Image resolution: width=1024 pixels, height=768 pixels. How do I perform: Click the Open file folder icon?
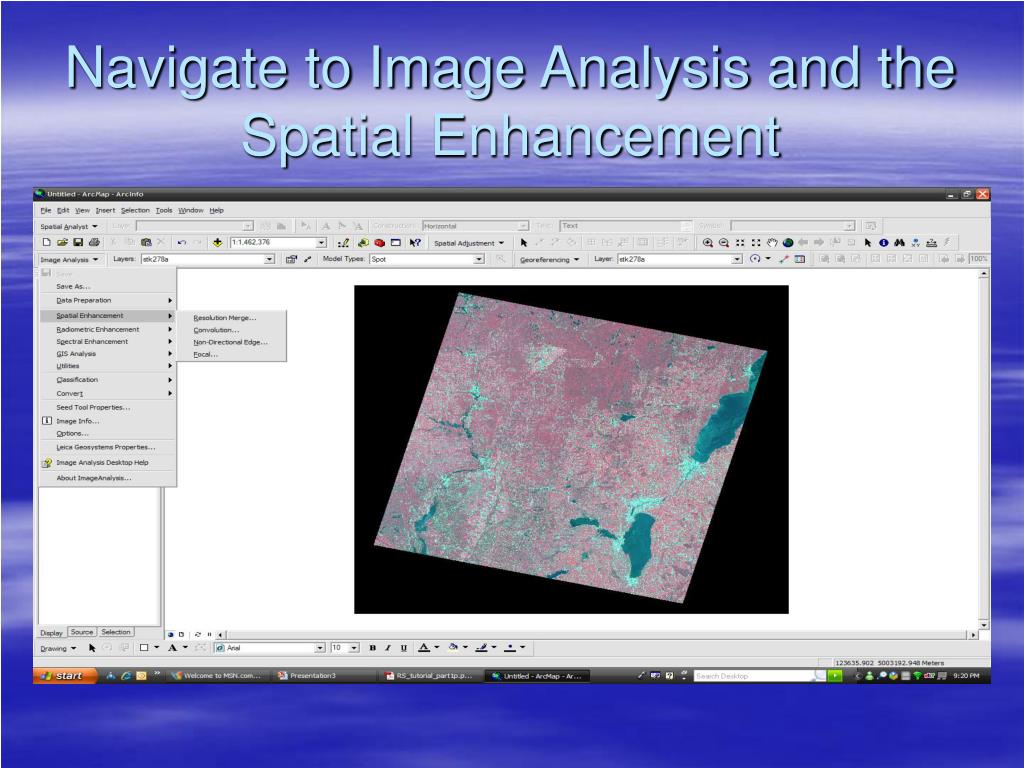click(62, 242)
